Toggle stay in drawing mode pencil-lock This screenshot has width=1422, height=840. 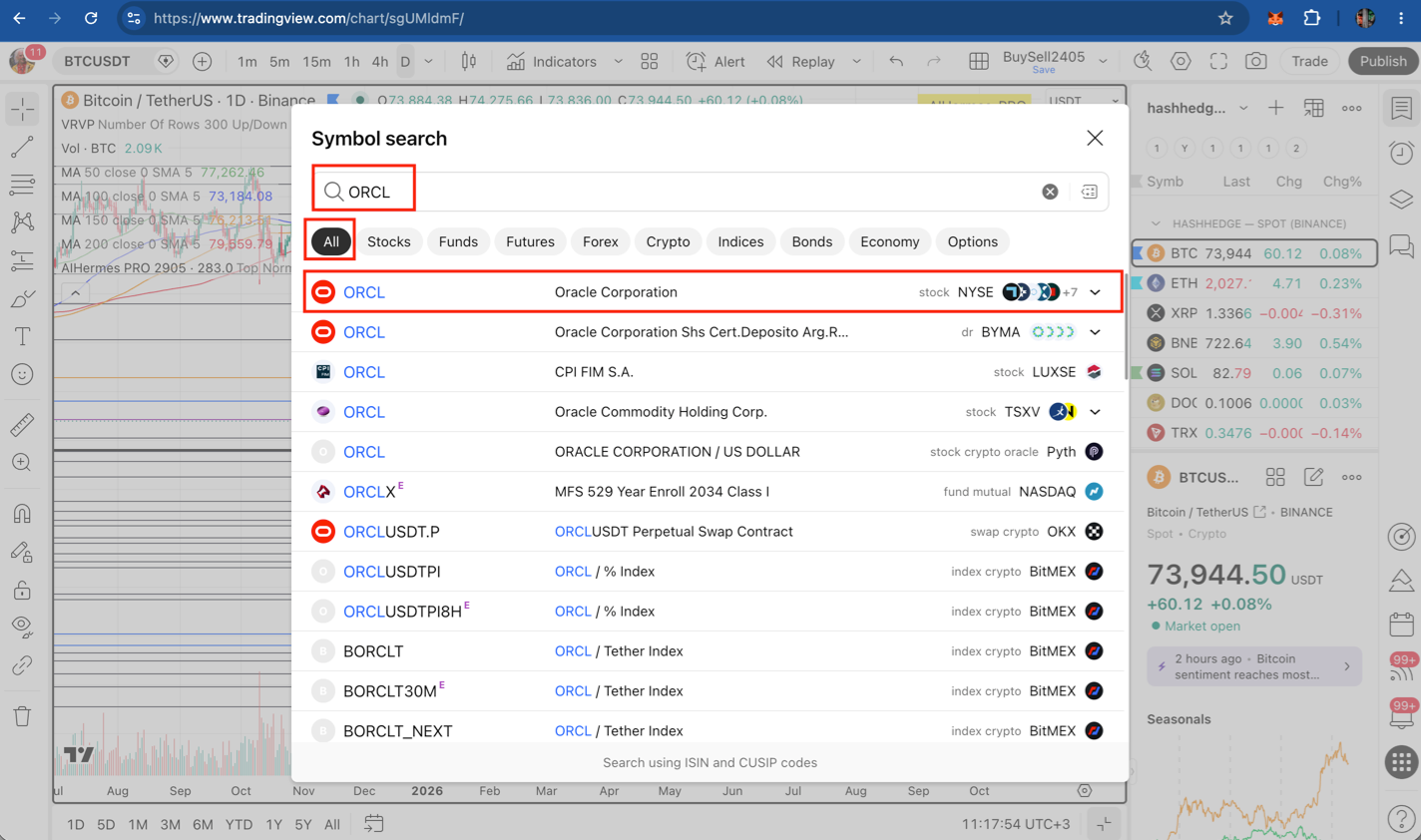pos(22,552)
